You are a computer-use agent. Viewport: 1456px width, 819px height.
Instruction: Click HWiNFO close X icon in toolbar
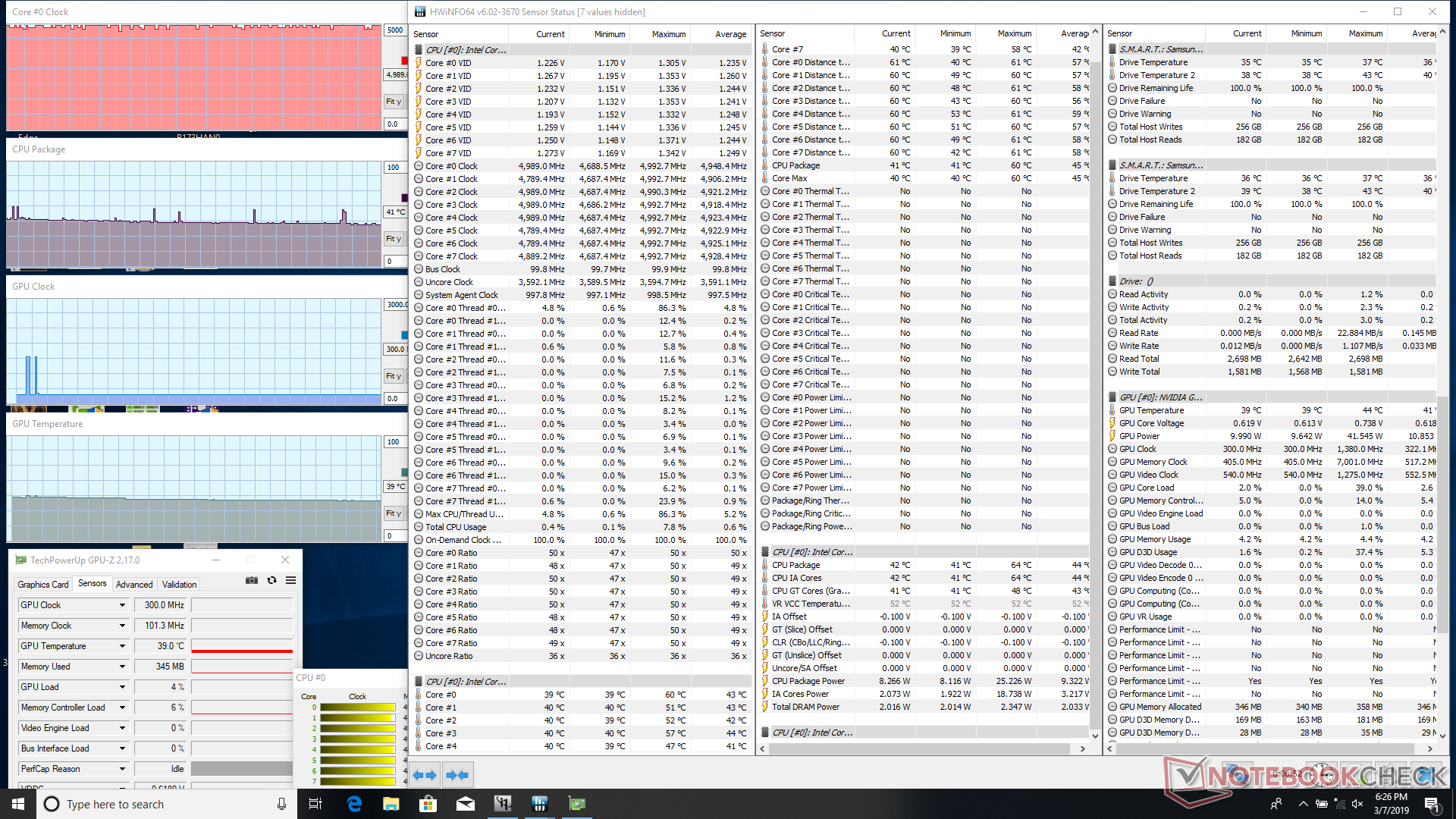1427,774
